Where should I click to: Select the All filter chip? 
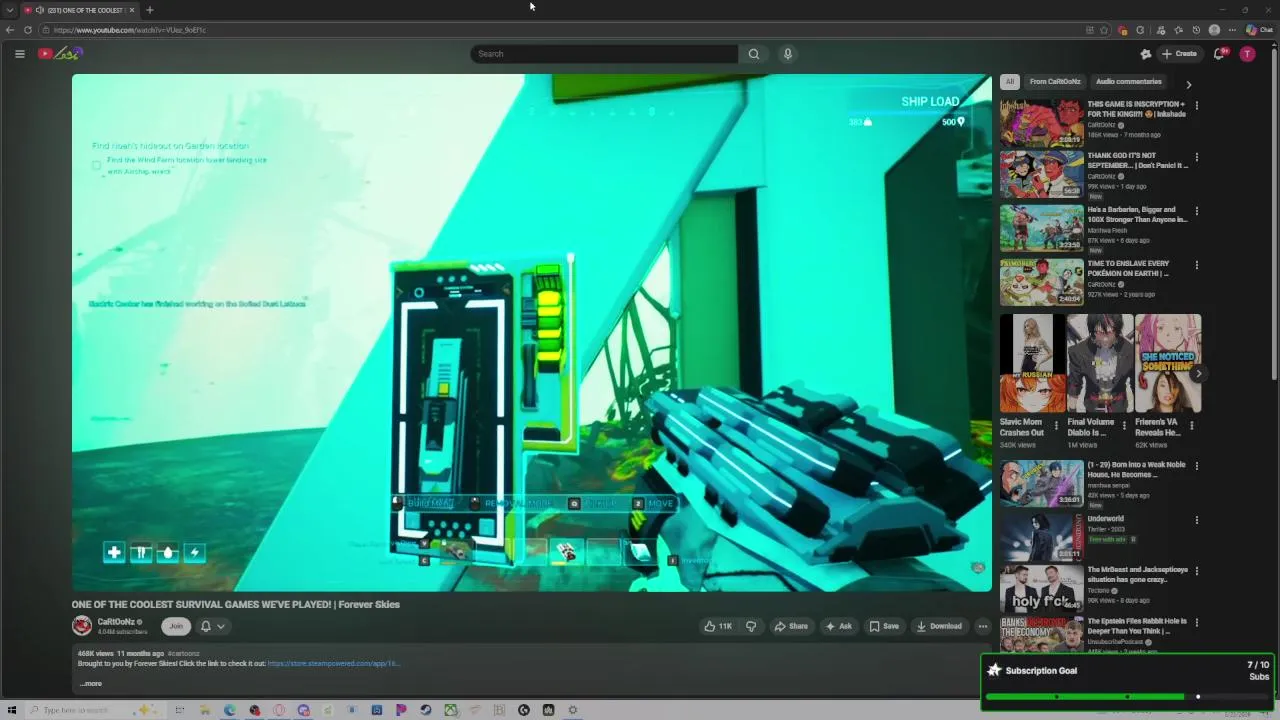(x=1010, y=82)
